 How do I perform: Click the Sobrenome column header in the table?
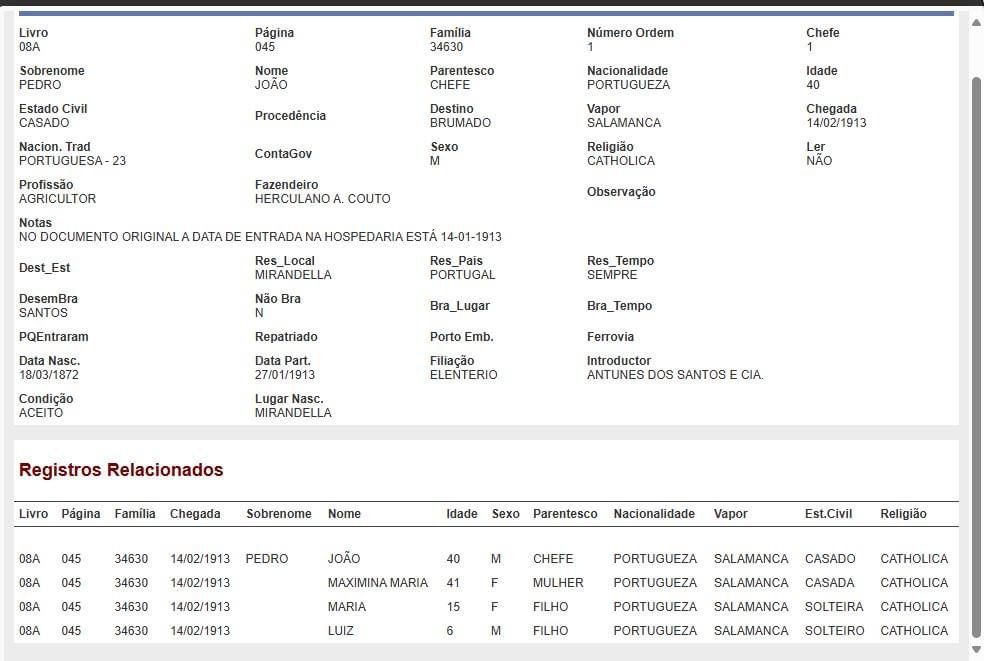[279, 514]
